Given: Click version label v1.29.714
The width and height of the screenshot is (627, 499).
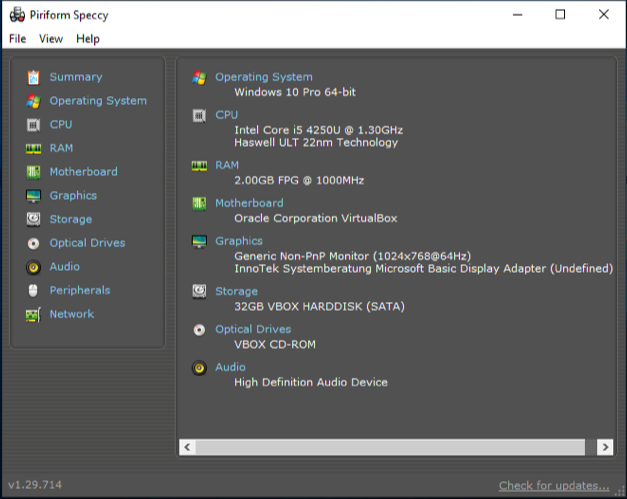Looking at the screenshot, I should pos(35,485).
